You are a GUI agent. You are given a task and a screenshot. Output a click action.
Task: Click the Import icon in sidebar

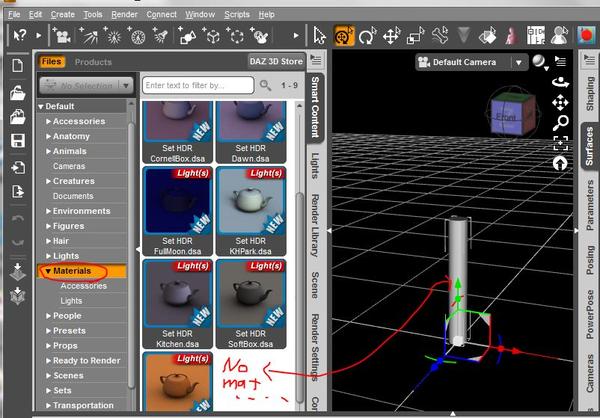pyautogui.click(x=18, y=167)
